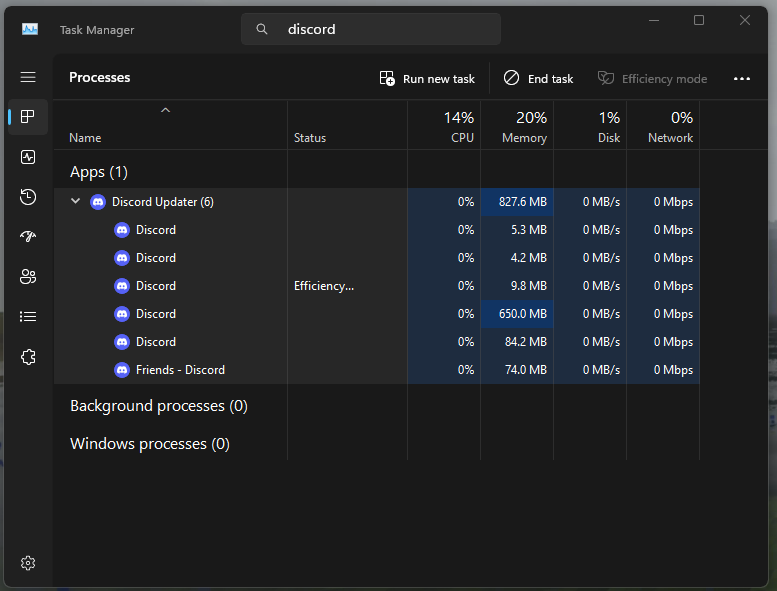Click icon of Discord process using 4.2 MB

coord(122,258)
